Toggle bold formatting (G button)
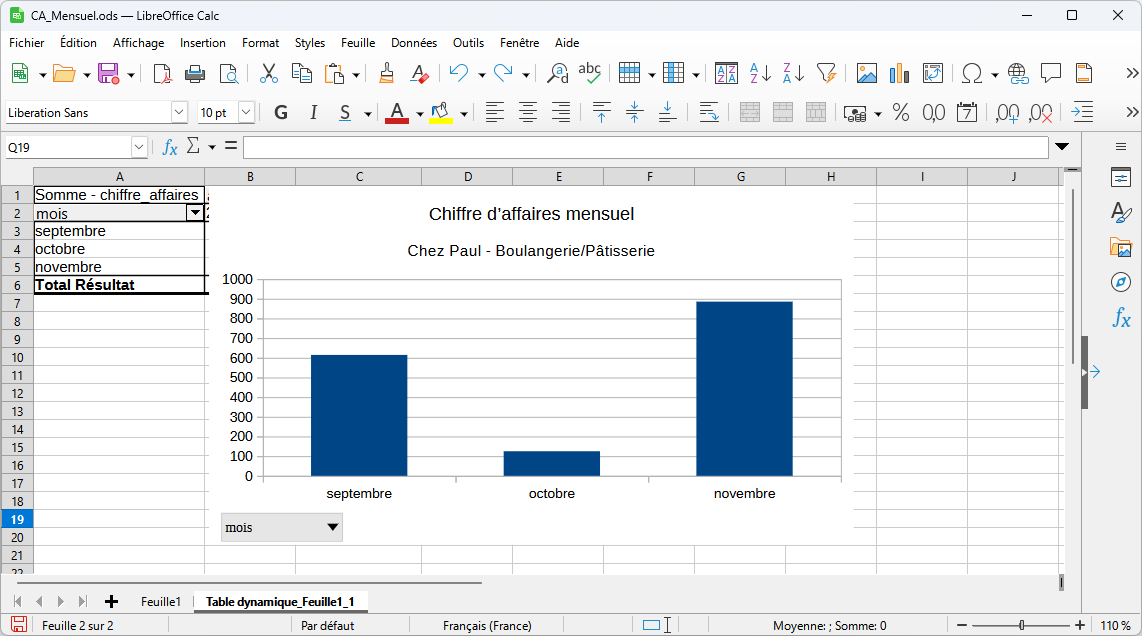The width and height of the screenshot is (1142, 636). pos(281,113)
